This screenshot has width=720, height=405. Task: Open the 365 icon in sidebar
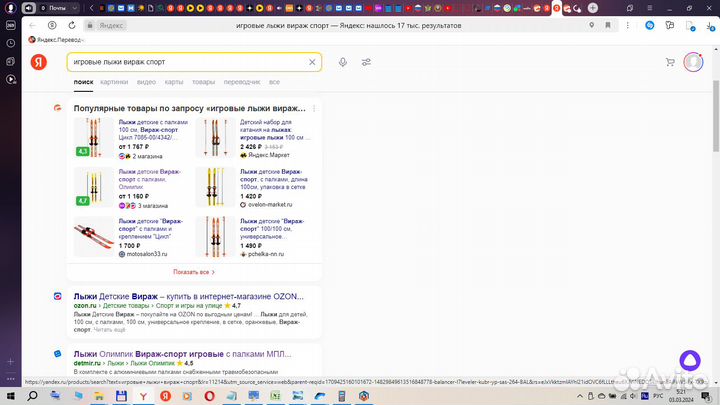point(10,25)
